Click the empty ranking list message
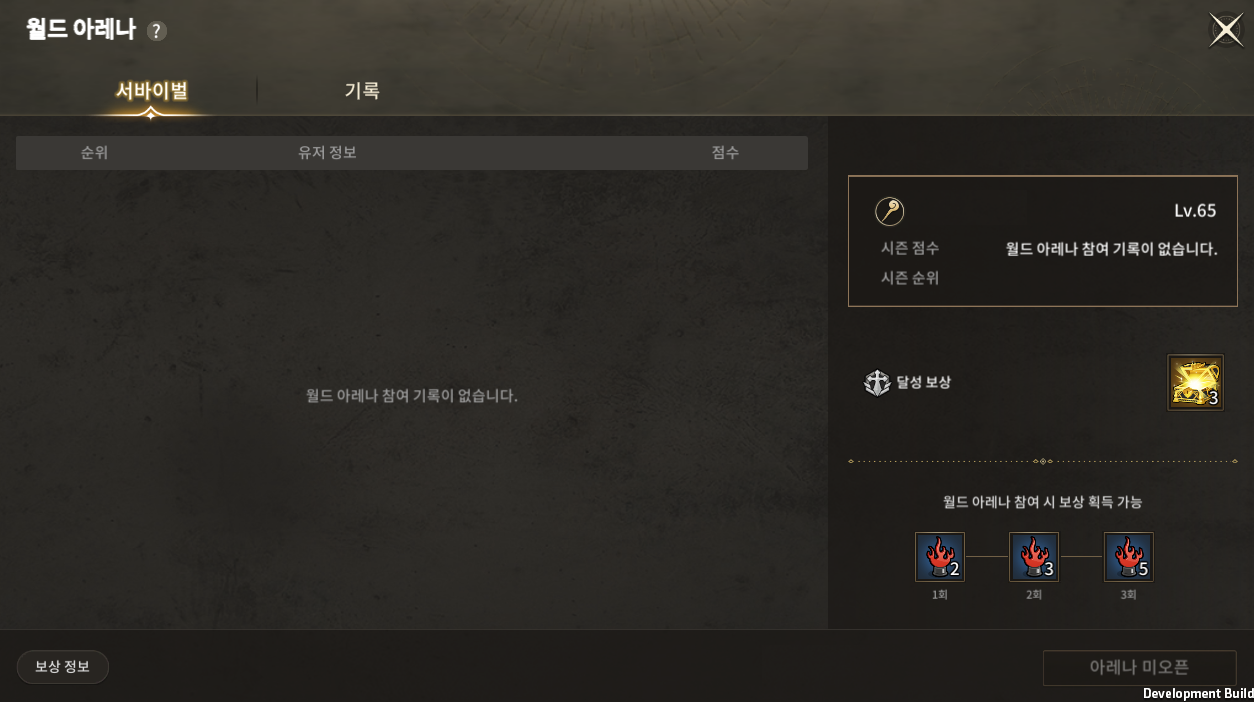The width and height of the screenshot is (1254, 702). (412, 396)
